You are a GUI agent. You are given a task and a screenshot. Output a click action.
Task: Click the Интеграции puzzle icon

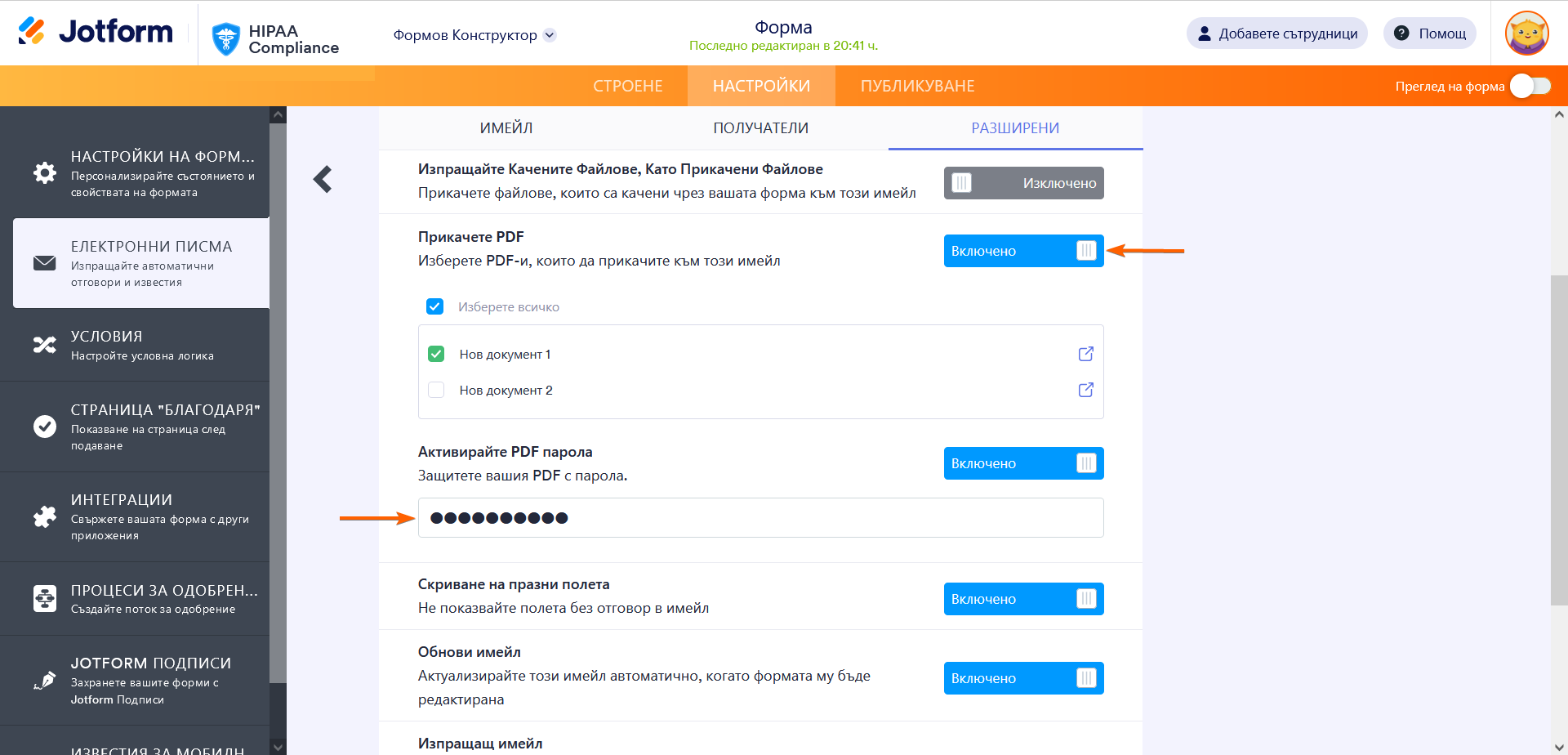45,516
